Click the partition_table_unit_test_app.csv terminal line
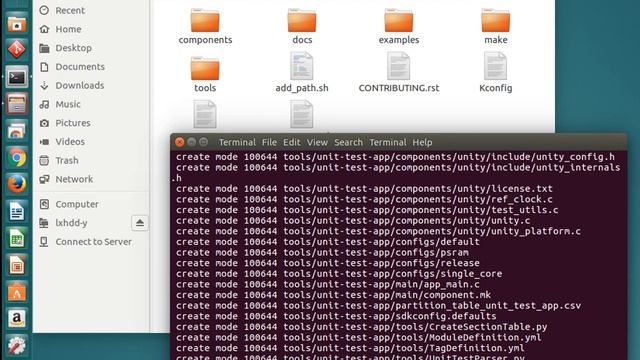The image size is (640, 360). click(378, 305)
